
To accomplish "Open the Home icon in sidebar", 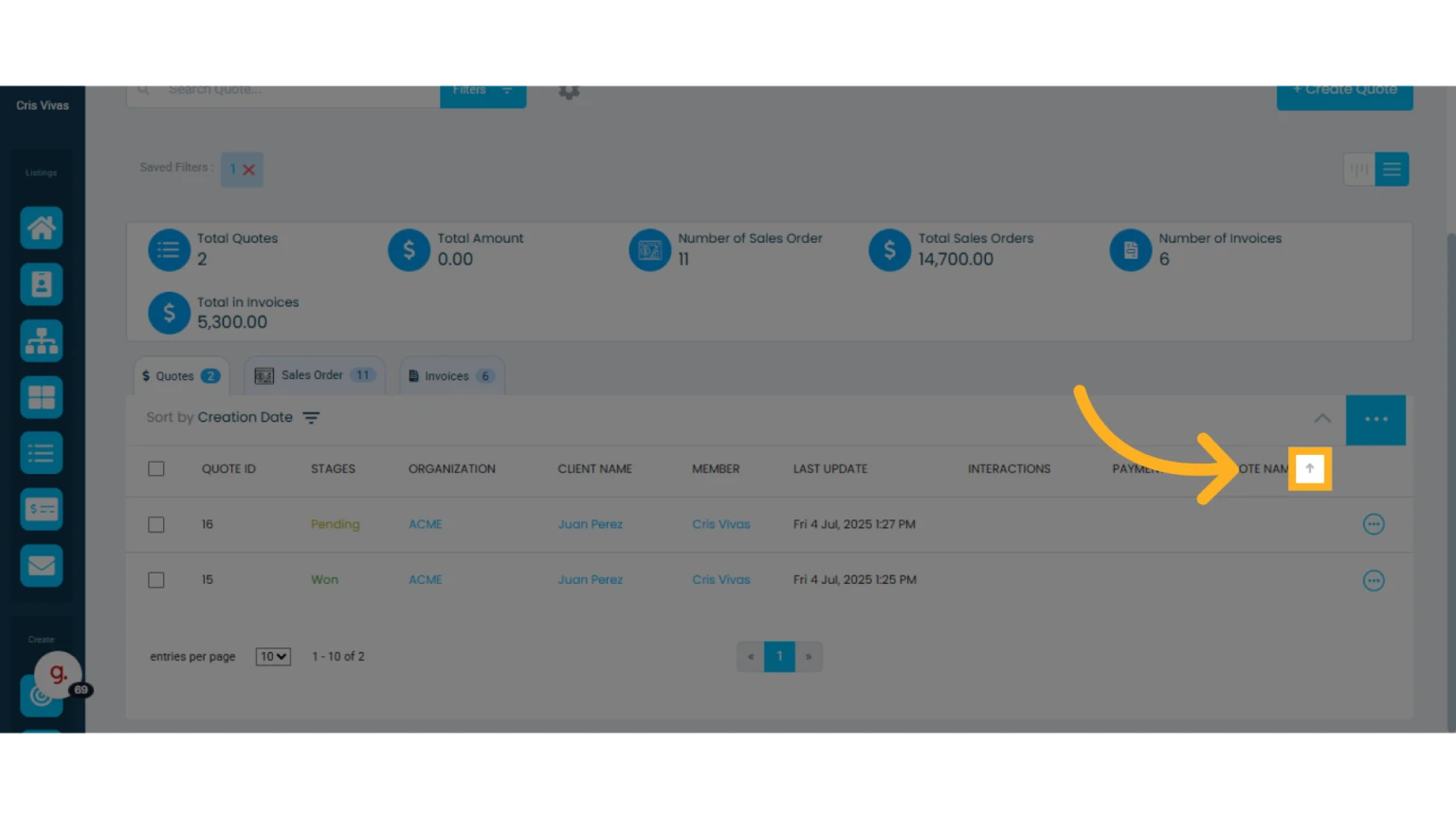I will (42, 228).
